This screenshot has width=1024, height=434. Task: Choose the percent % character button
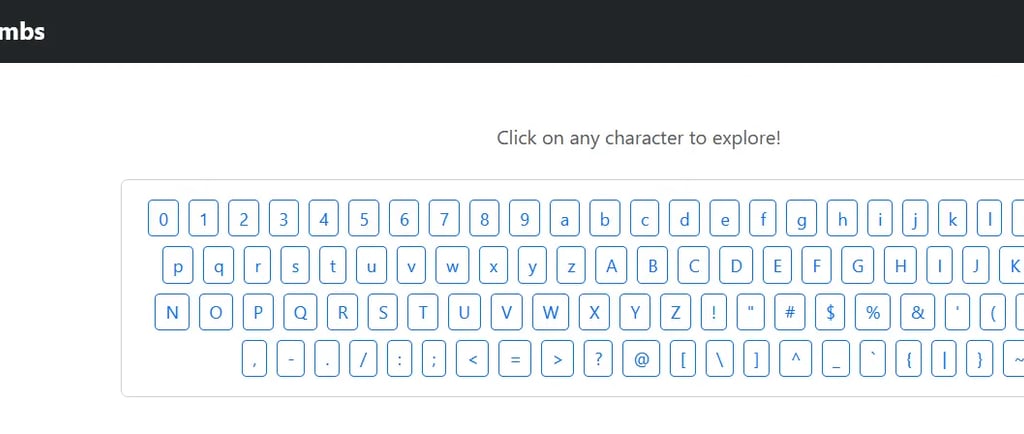tap(873, 312)
